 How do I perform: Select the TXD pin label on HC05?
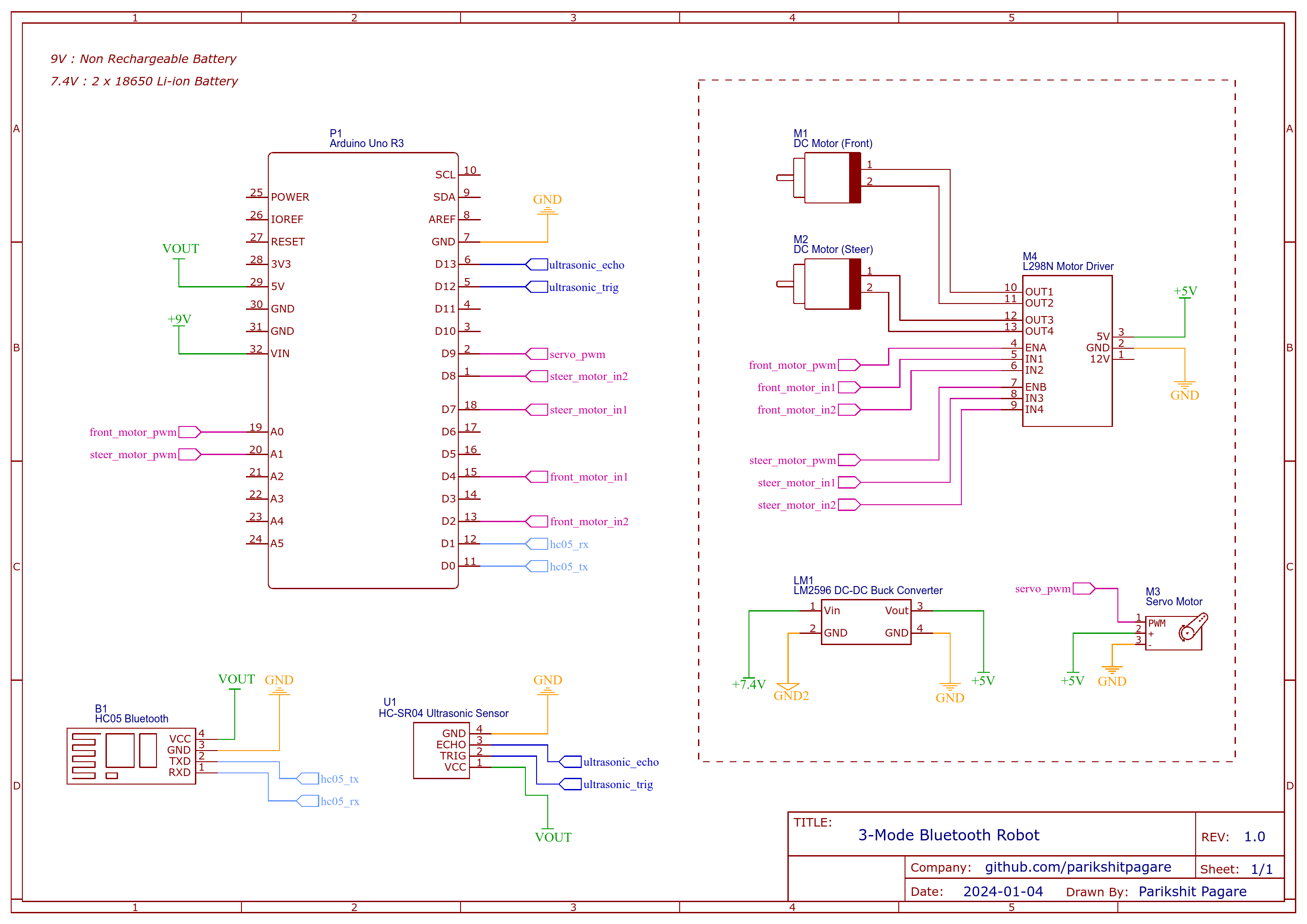[x=180, y=761]
